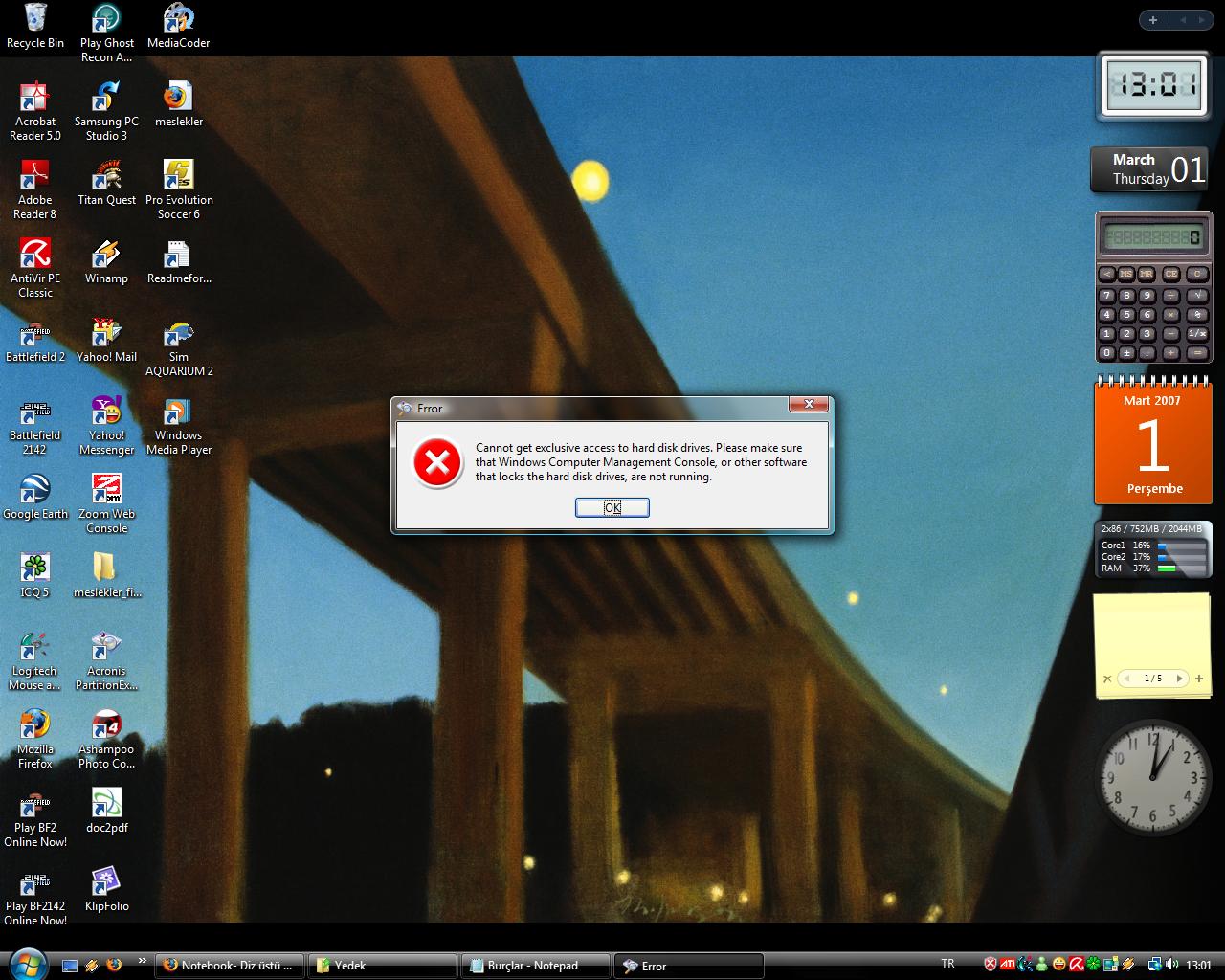Expand the Quick Launch overflow chevron
1225x980 pixels.
143,961
